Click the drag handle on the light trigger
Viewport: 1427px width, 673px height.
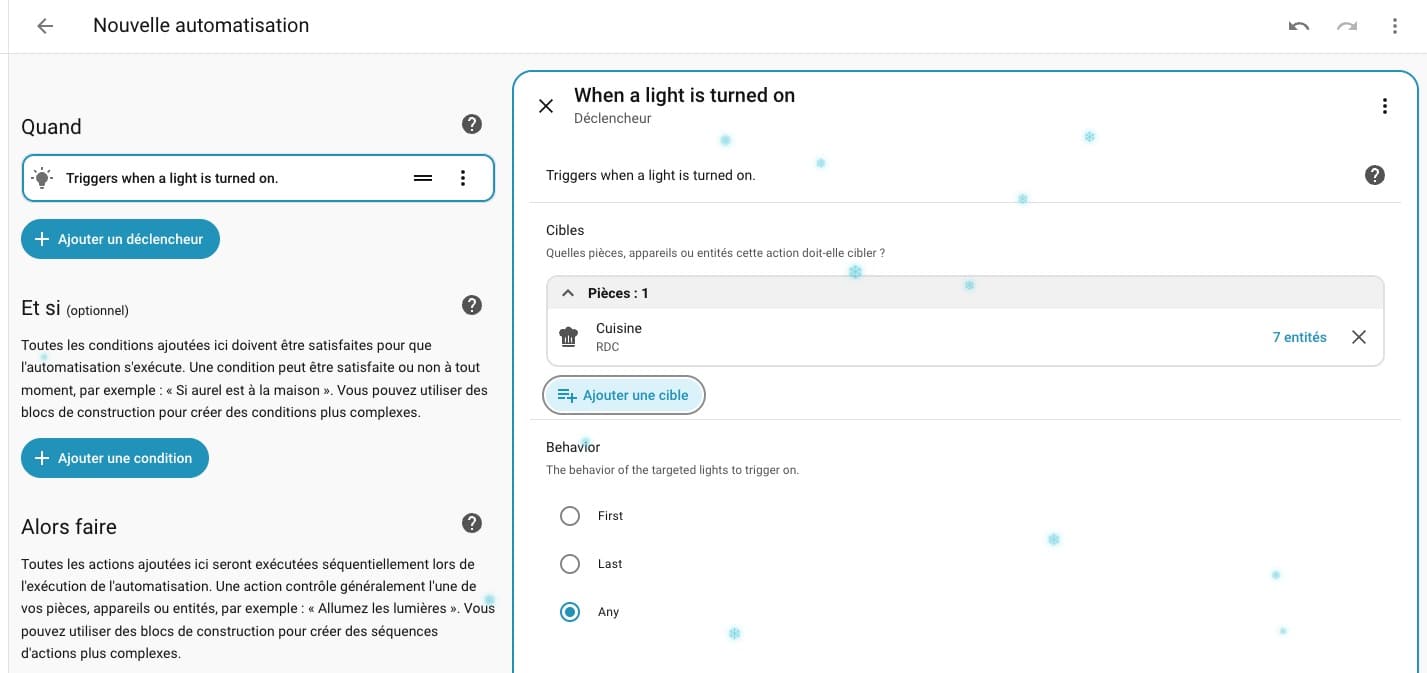[x=423, y=178]
